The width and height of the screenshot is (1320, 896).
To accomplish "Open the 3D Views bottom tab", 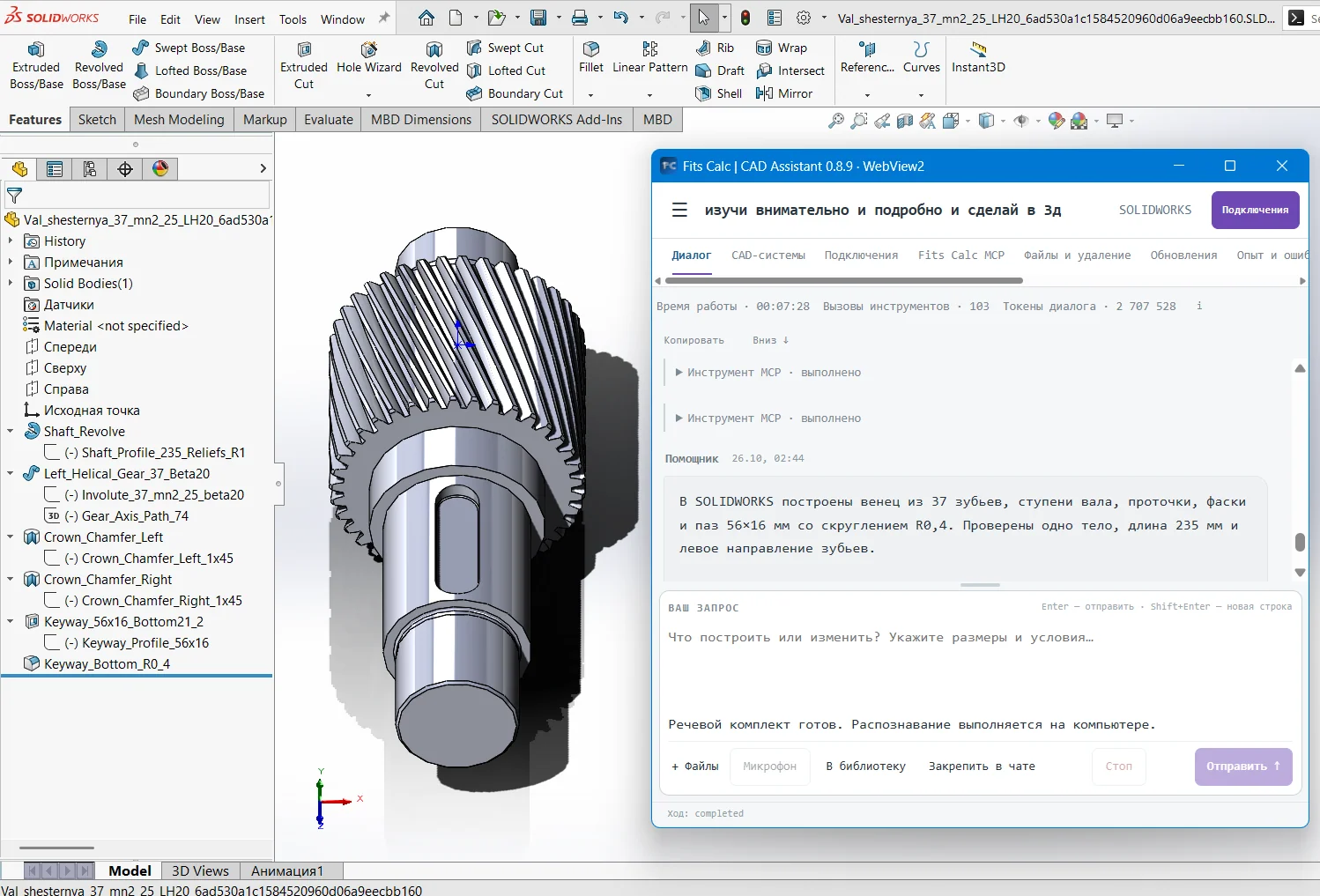I will [x=200, y=871].
